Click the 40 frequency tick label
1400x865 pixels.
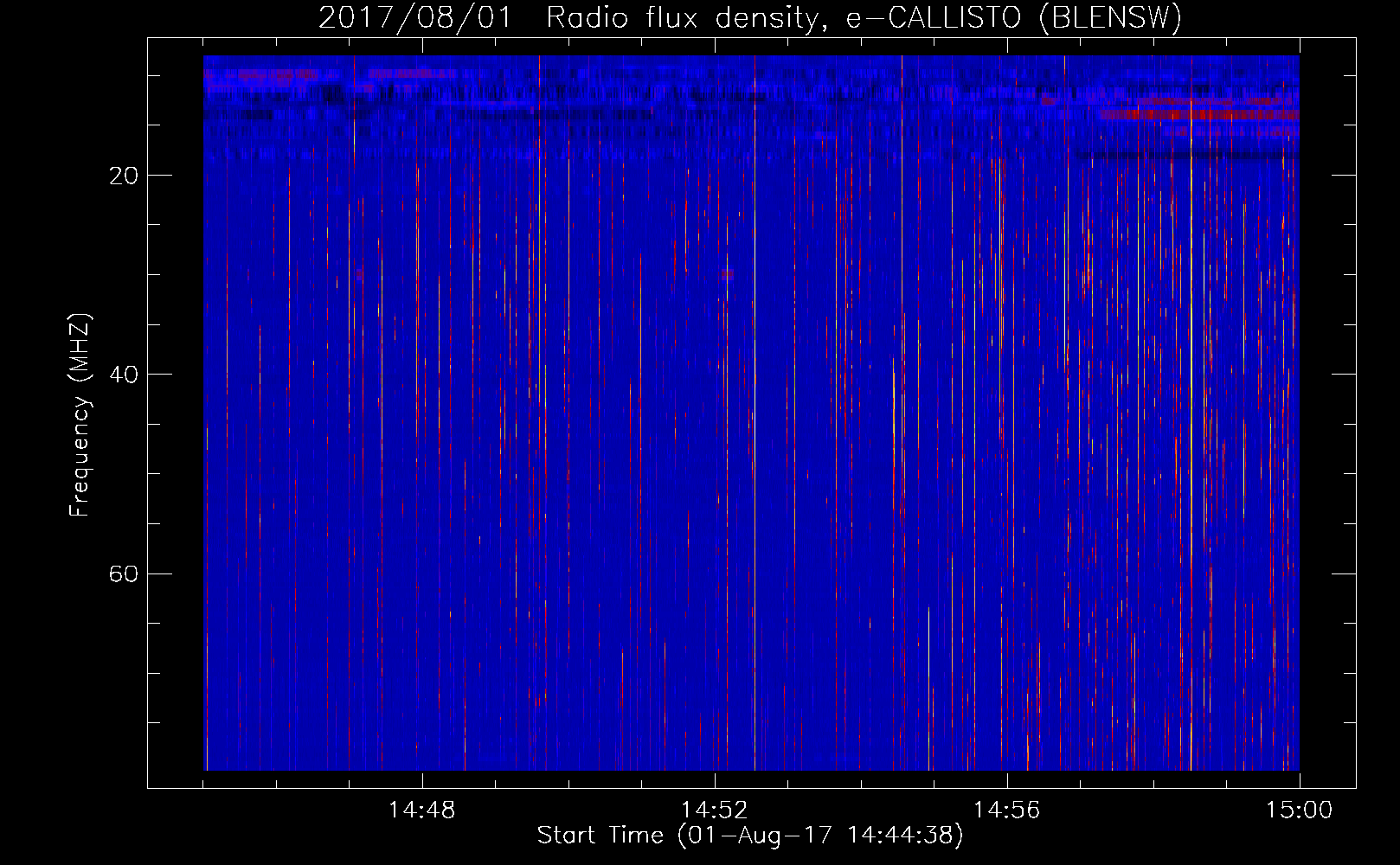pos(124,375)
